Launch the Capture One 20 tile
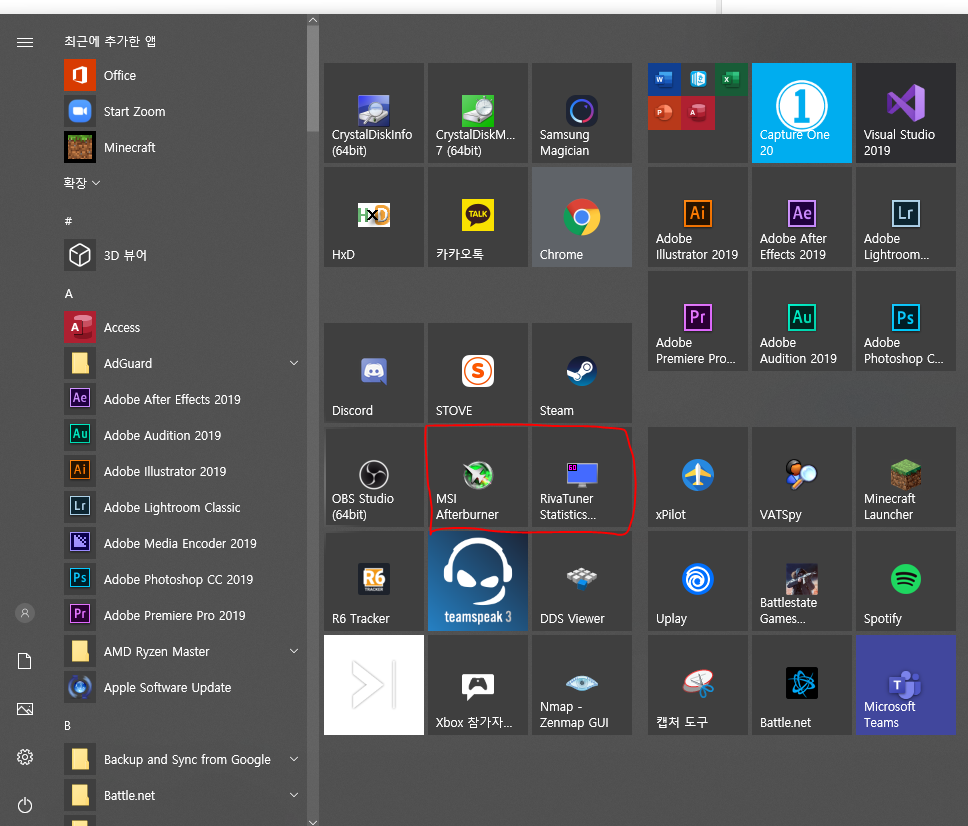This screenshot has width=968, height=826. tap(801, 113)
